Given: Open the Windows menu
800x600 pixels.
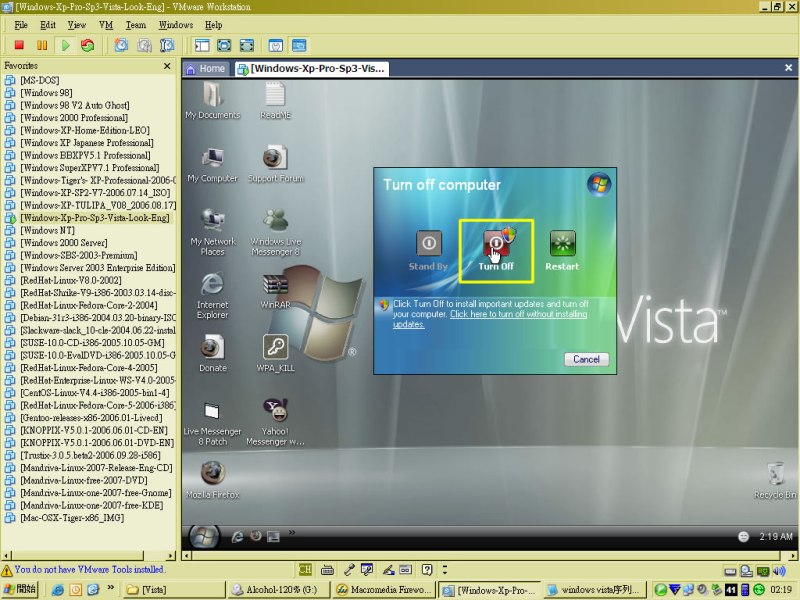Looking at the screenshot, I should pos(176,24).
